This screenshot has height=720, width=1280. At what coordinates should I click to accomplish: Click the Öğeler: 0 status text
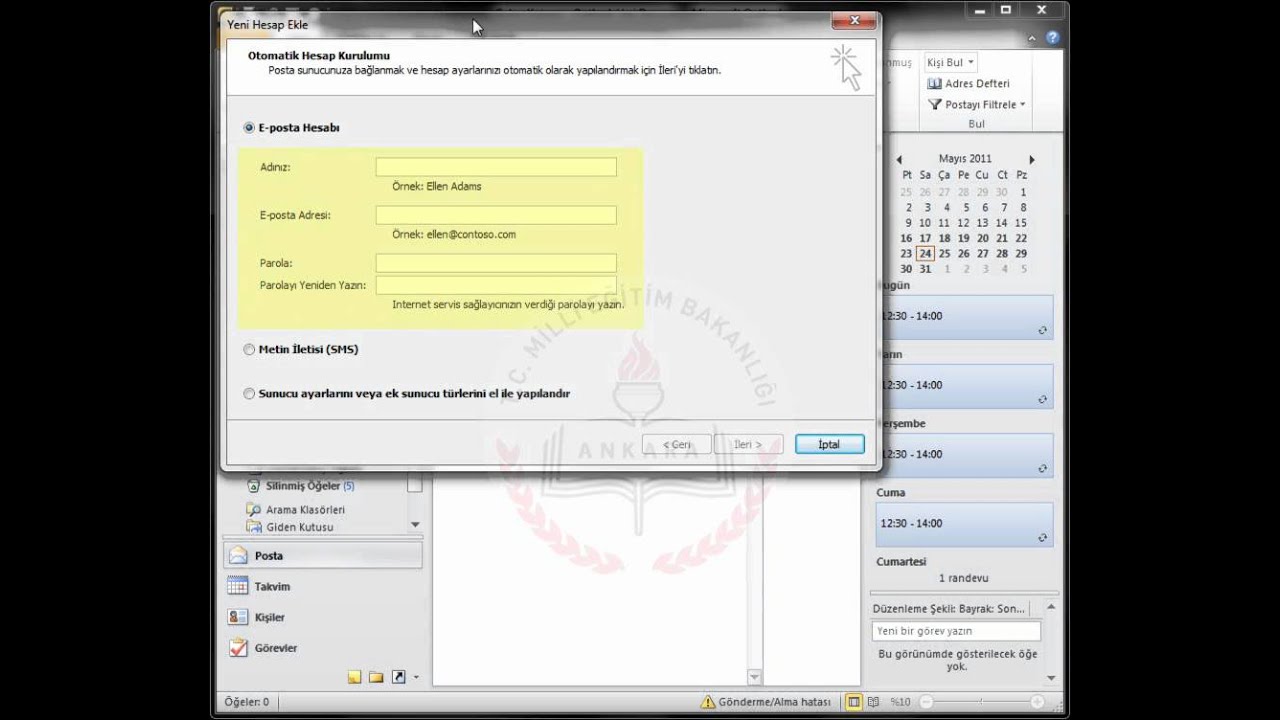[246, 702]
